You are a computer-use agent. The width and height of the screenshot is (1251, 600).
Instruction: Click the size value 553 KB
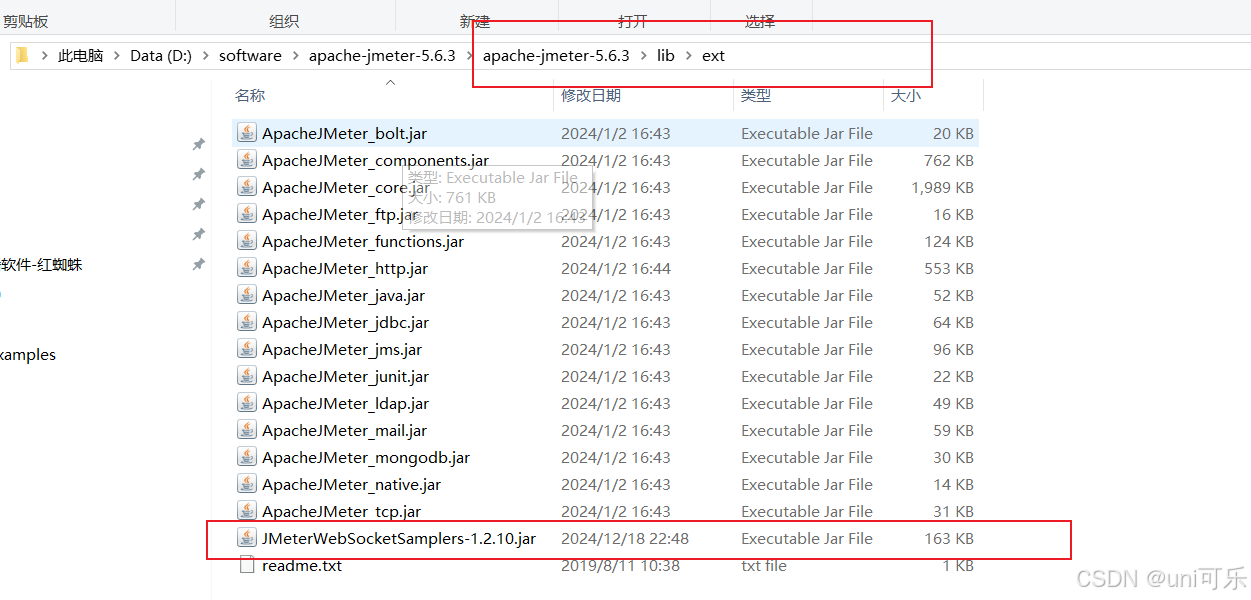(x=949, y=268)
